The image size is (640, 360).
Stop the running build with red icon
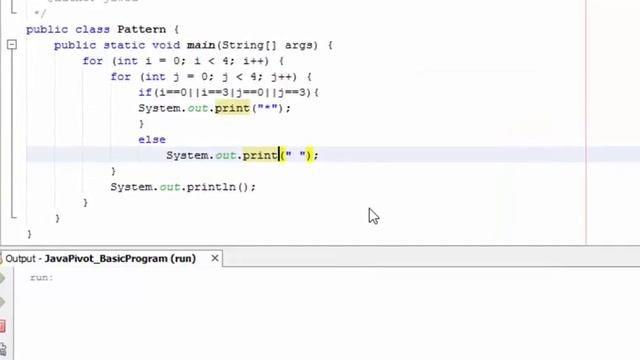[2, 326]
